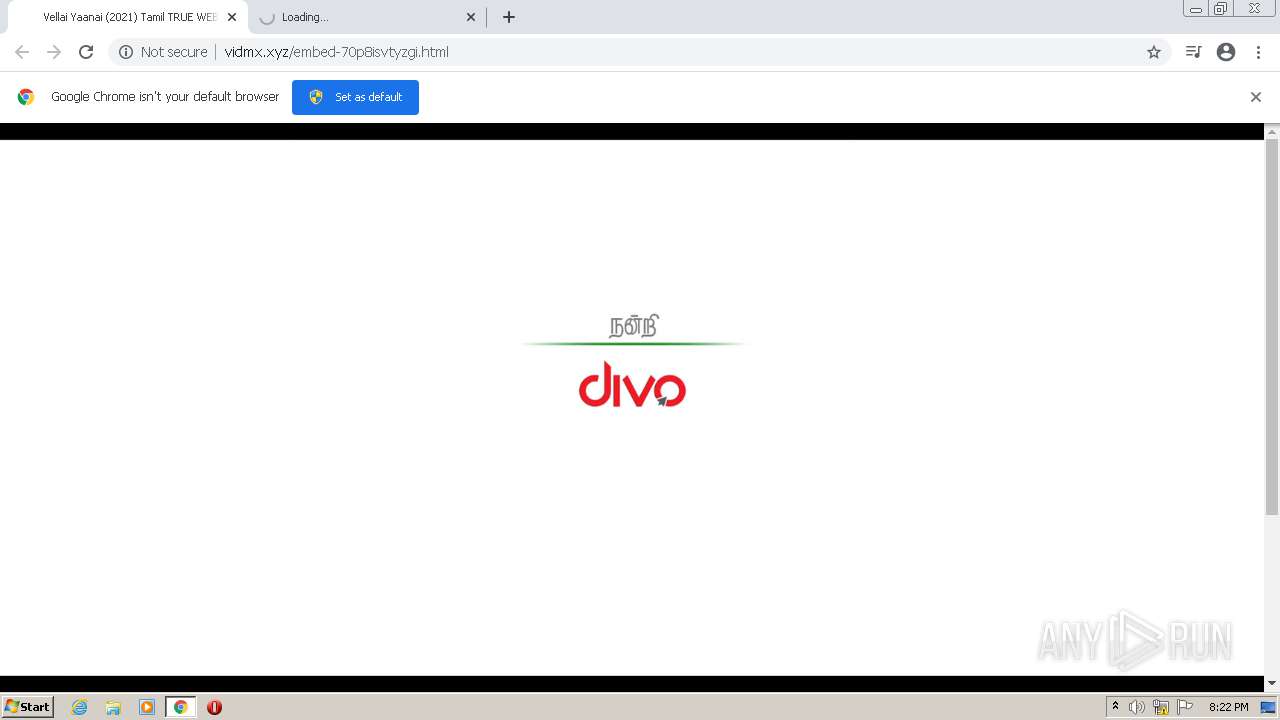Launch Internet Explorer from taskbar
This screenshot has height=720, width=1280.
click(80, 707)
